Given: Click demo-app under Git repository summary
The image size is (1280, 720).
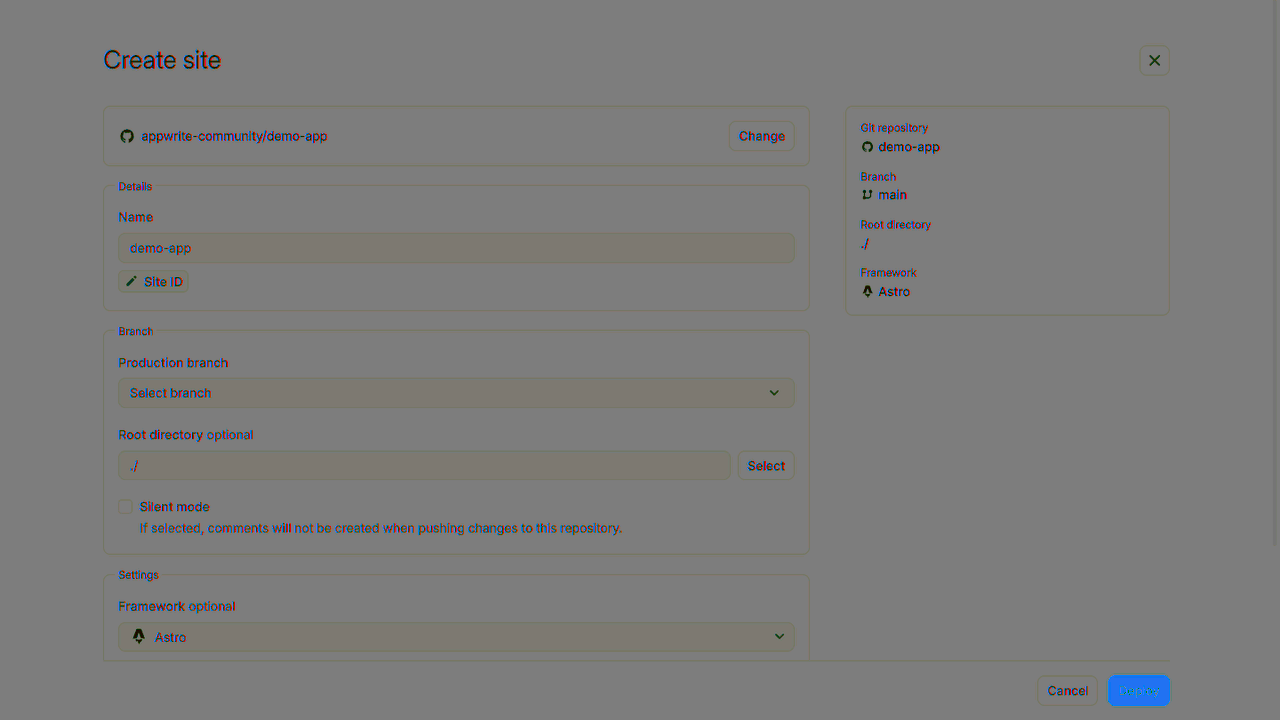Looking at the screenshot, I should point(909,147).
